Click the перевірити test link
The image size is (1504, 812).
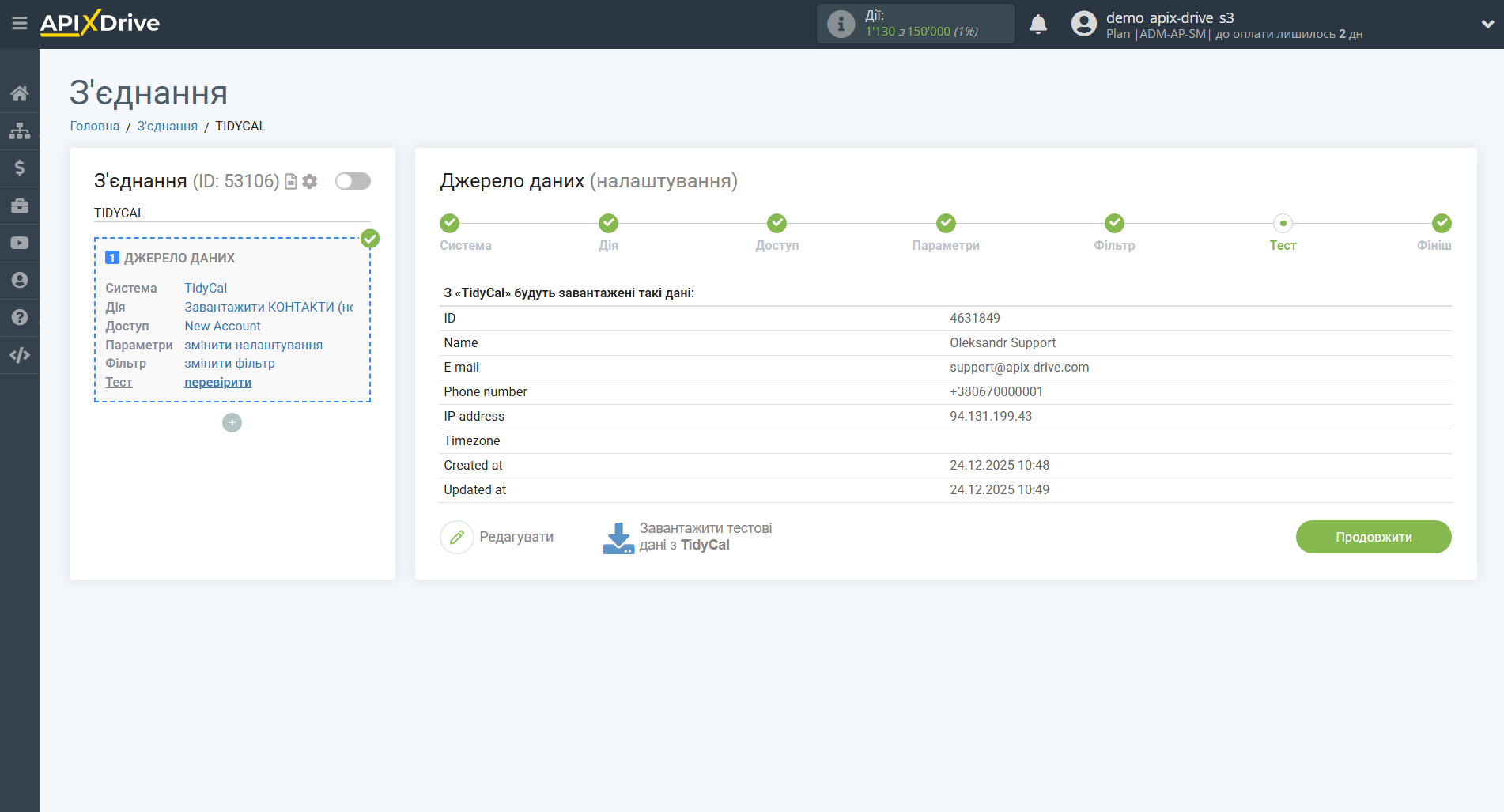(x=217, y=383)
